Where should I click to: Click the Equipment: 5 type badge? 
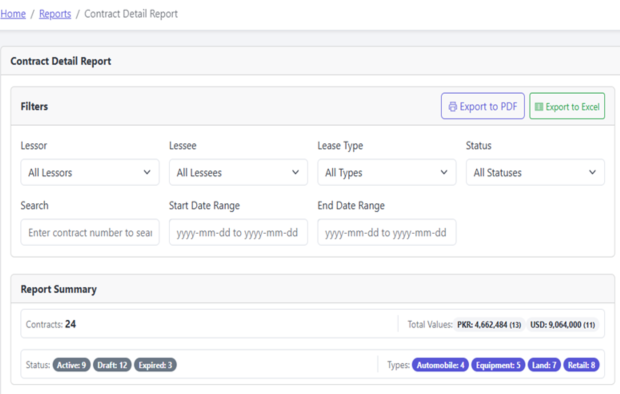(x=498, y=365)
